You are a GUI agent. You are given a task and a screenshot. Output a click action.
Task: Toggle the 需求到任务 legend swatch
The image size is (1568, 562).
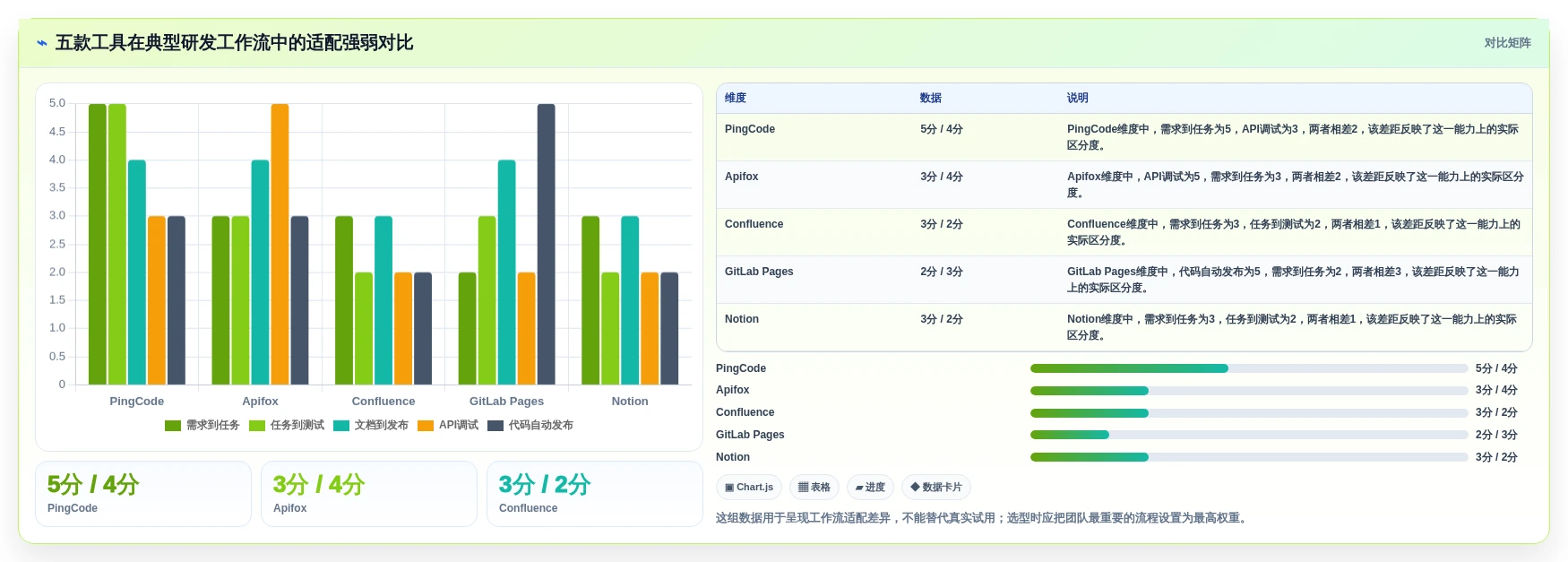[173, 426]
